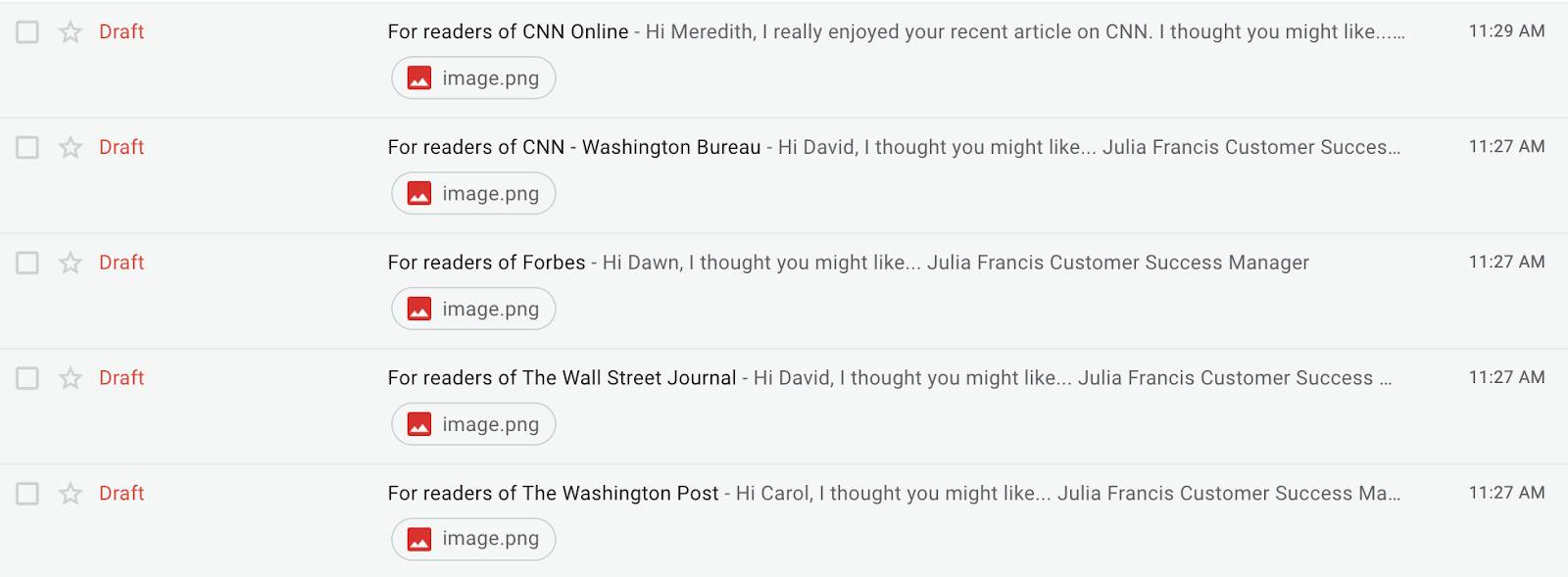Click image icon in Wall Street Journal attachment
The height and width of the screenshot is (577, 1568).
[x=419, y=425]
